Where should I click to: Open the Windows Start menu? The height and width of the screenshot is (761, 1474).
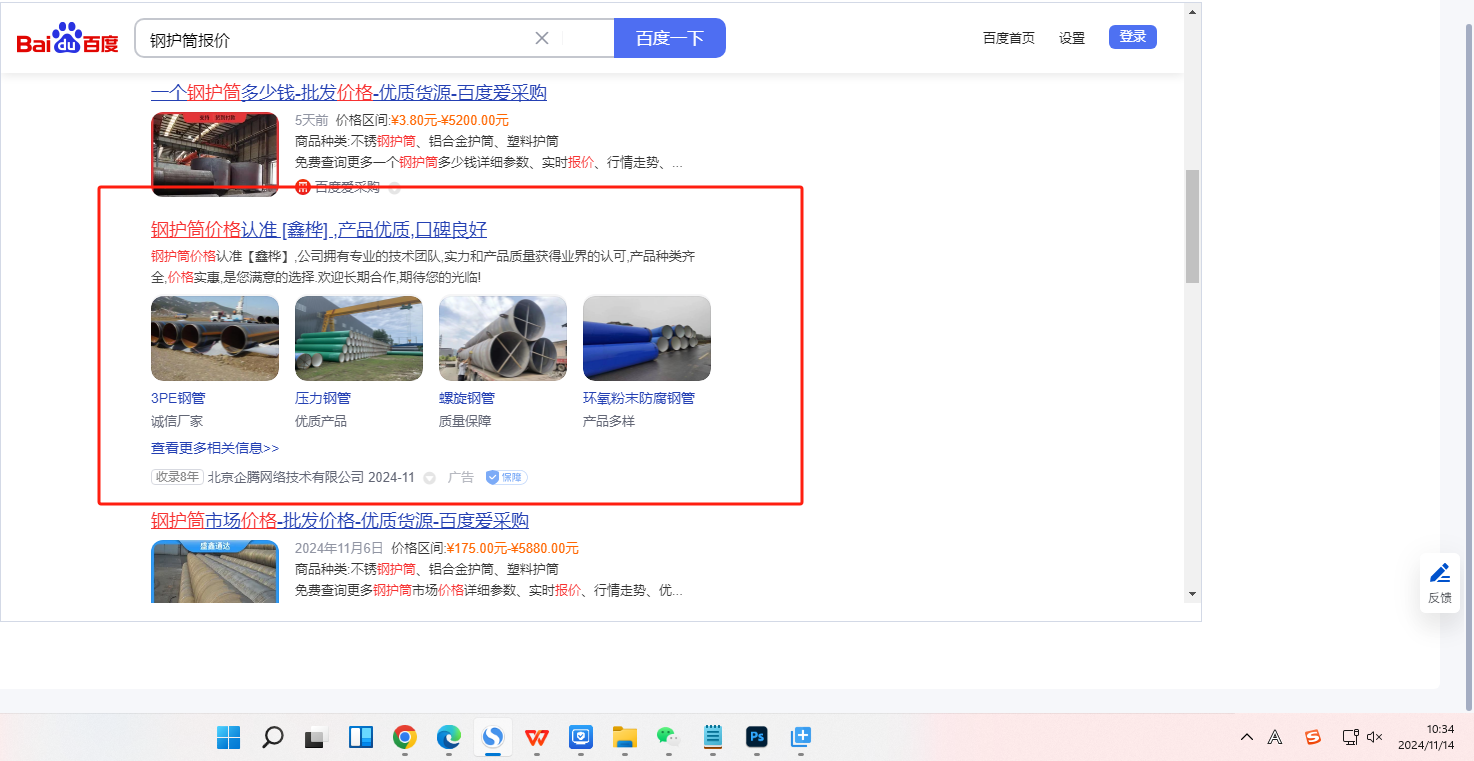click(228, 738)
